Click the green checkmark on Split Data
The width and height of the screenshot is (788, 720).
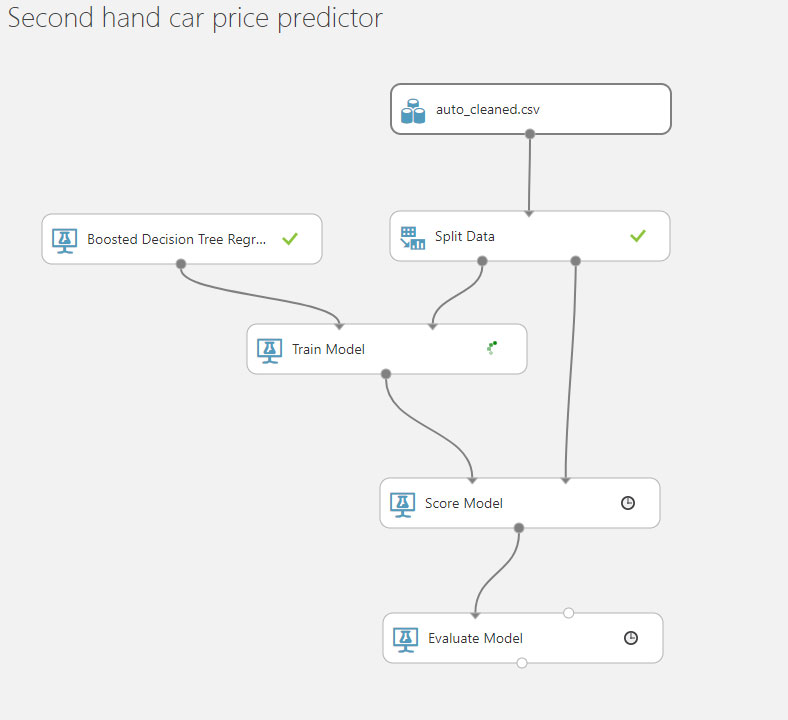point(638,236)
